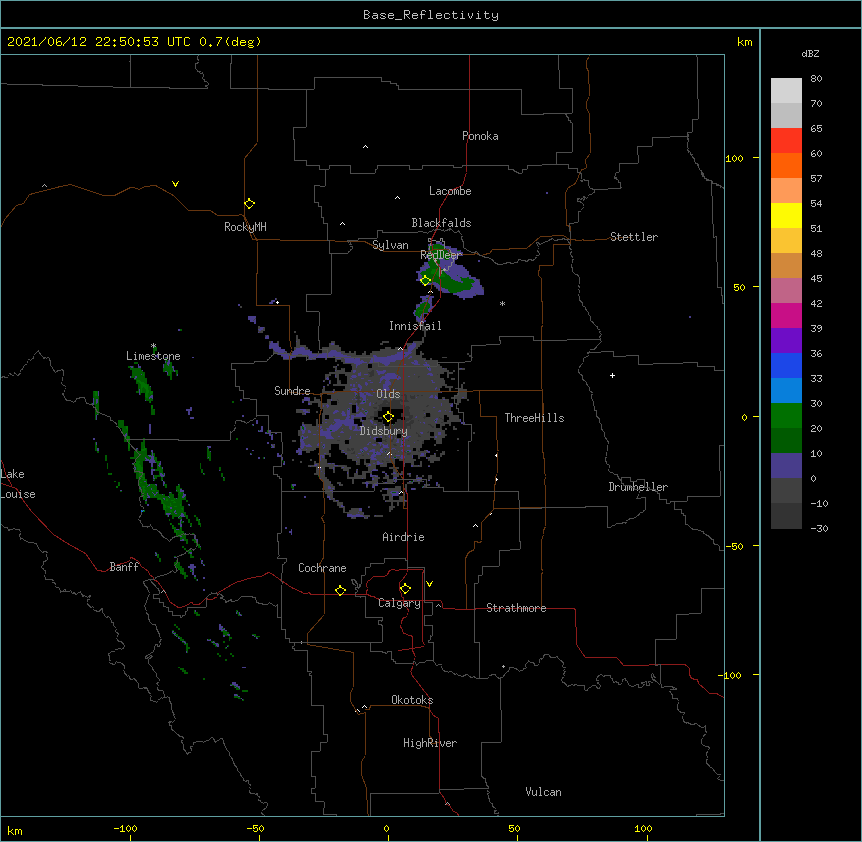Select the 36 dBZ purple legend swatch

[x=786, y=341]
